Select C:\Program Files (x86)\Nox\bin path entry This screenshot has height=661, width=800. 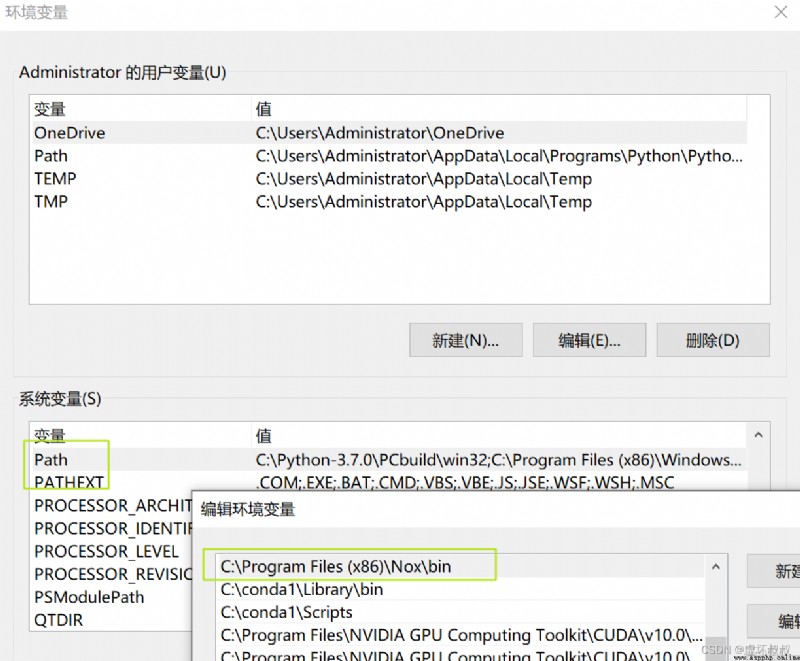[459, 566]
